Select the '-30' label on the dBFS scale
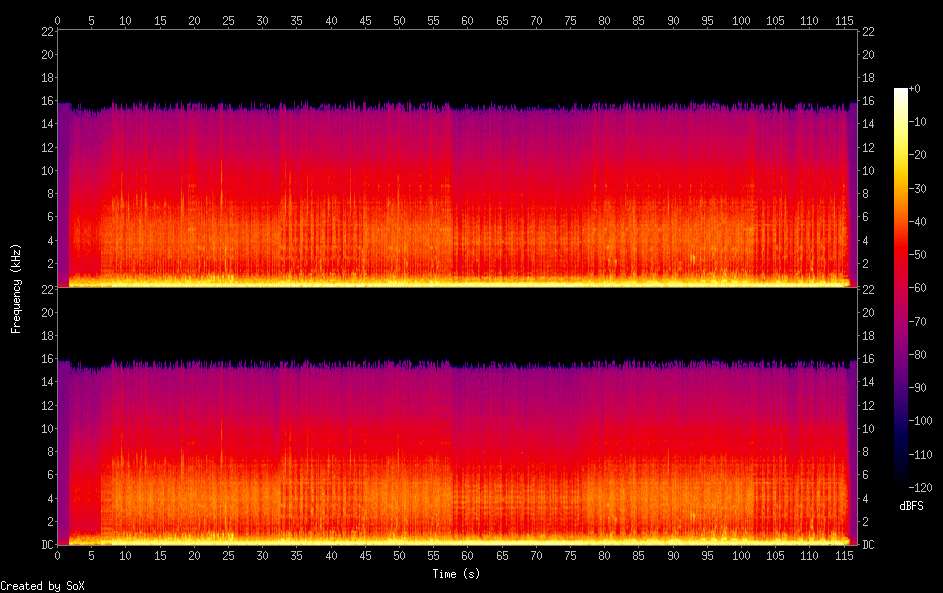943x593 pixels. click(918, 188)
